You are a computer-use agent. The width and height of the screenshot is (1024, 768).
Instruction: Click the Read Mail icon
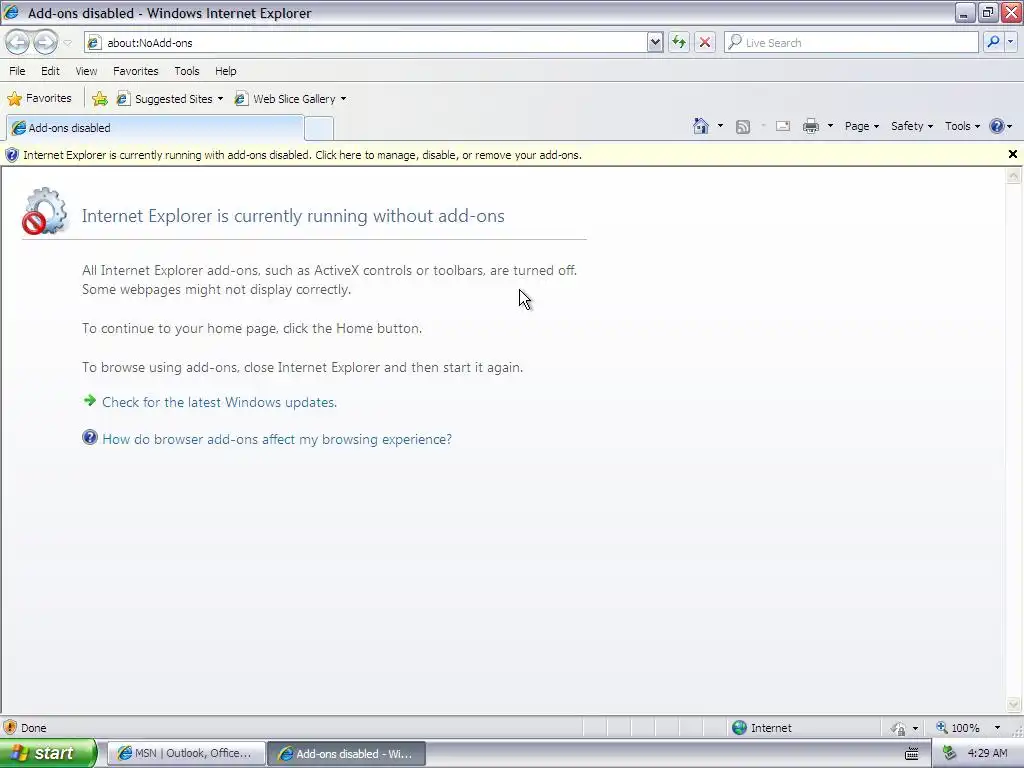pos(783,126)
